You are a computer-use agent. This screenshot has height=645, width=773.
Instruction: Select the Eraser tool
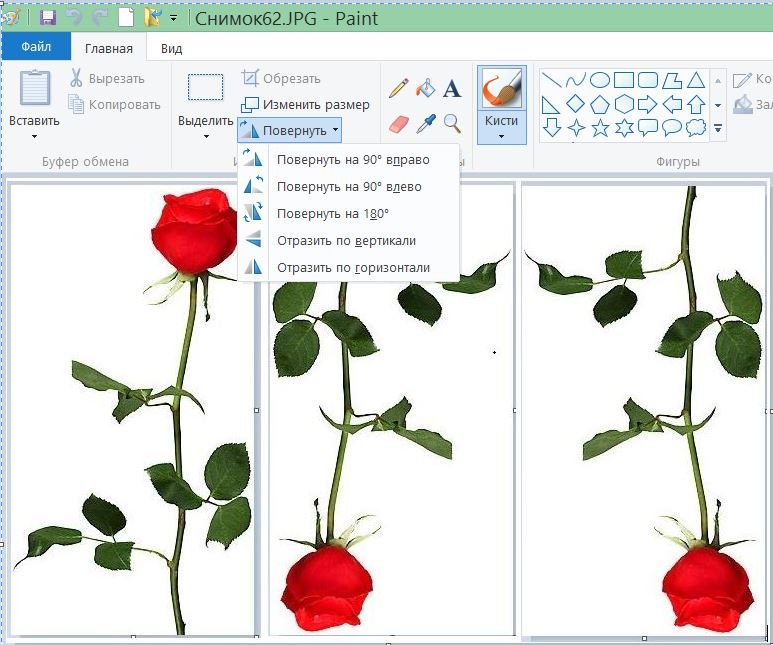[398, 123]
